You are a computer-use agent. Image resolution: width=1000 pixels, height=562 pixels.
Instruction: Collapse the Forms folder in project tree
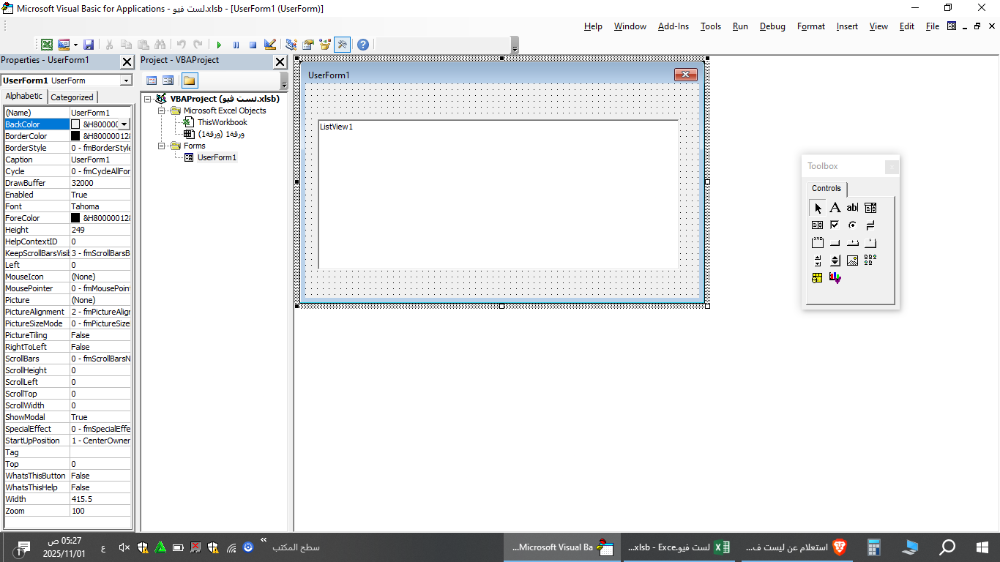pyautogui.click(x=161, y=146)
